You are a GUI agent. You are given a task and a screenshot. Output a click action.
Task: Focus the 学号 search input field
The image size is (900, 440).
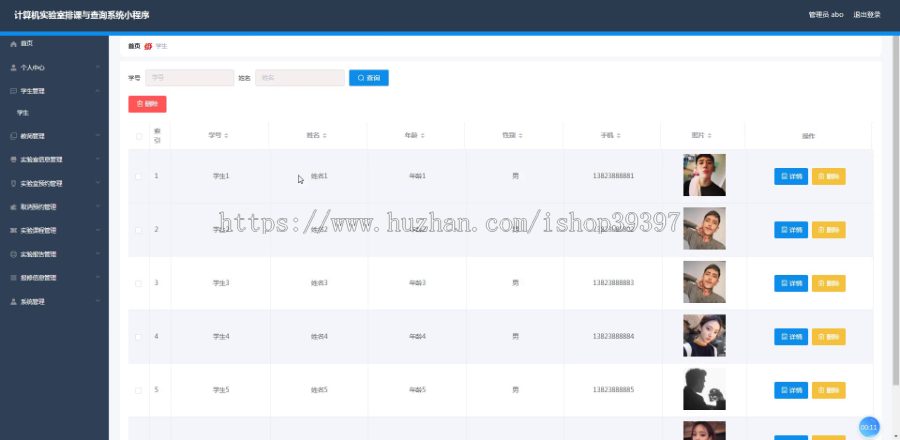pyautogui.click(x=189, y=78)
